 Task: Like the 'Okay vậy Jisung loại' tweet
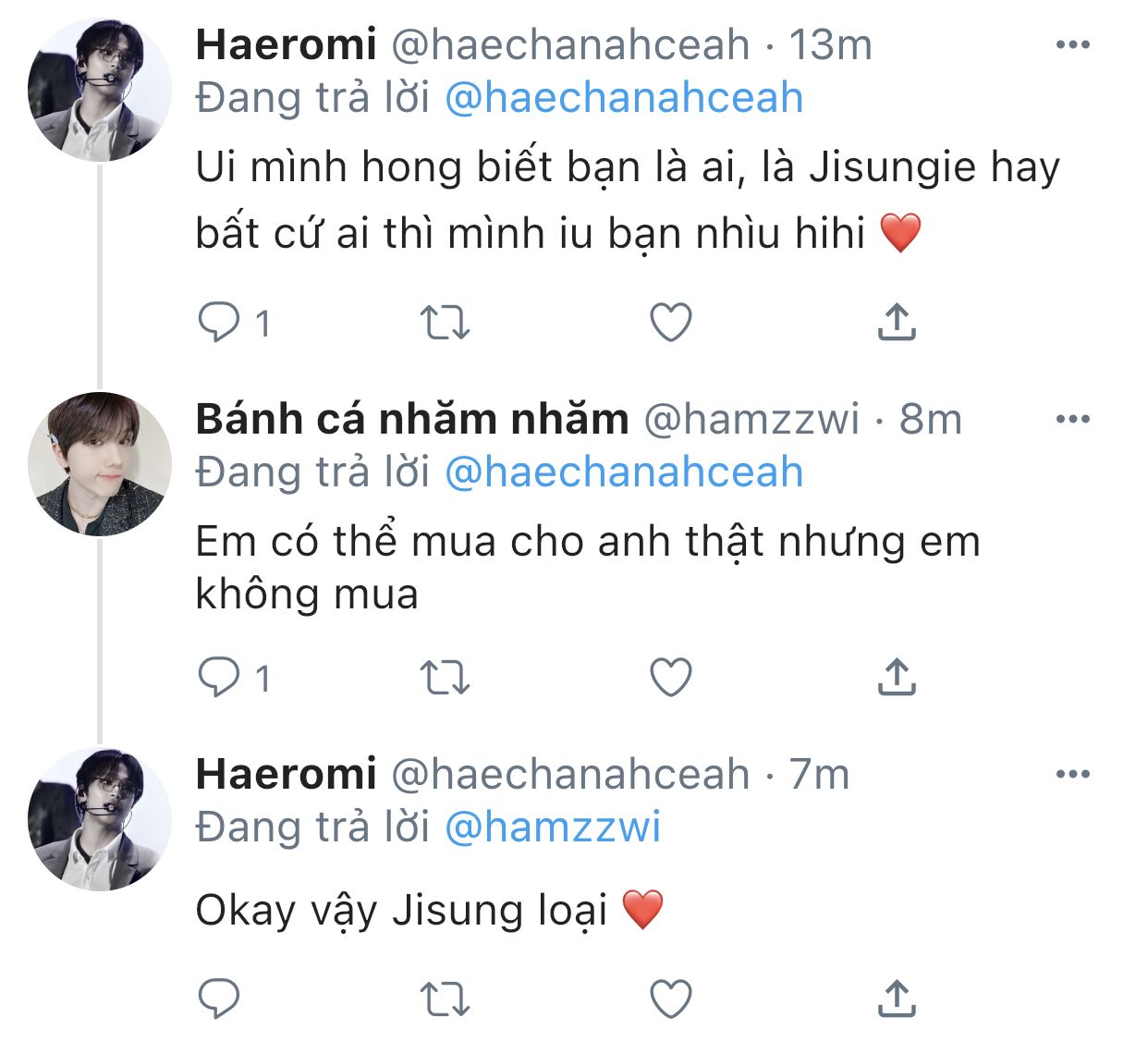(x=671, y=999)
